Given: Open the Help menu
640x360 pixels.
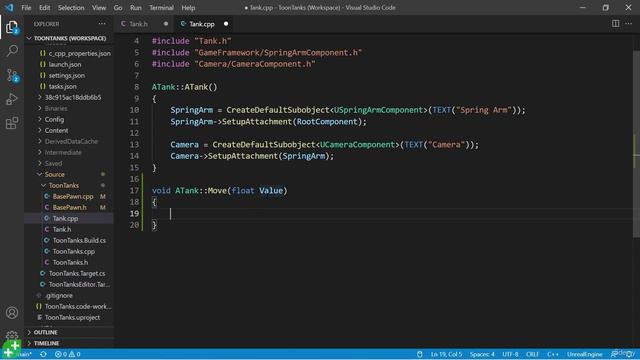Looking at the screenshot, I should click(188, 8).
